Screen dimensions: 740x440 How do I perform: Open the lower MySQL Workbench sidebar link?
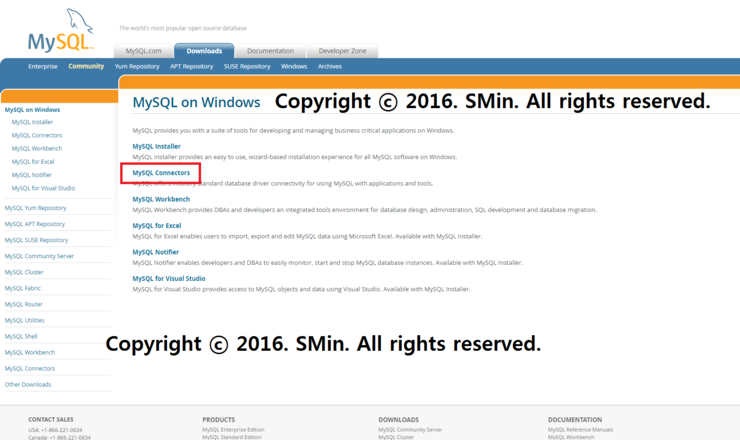point(30,352)
